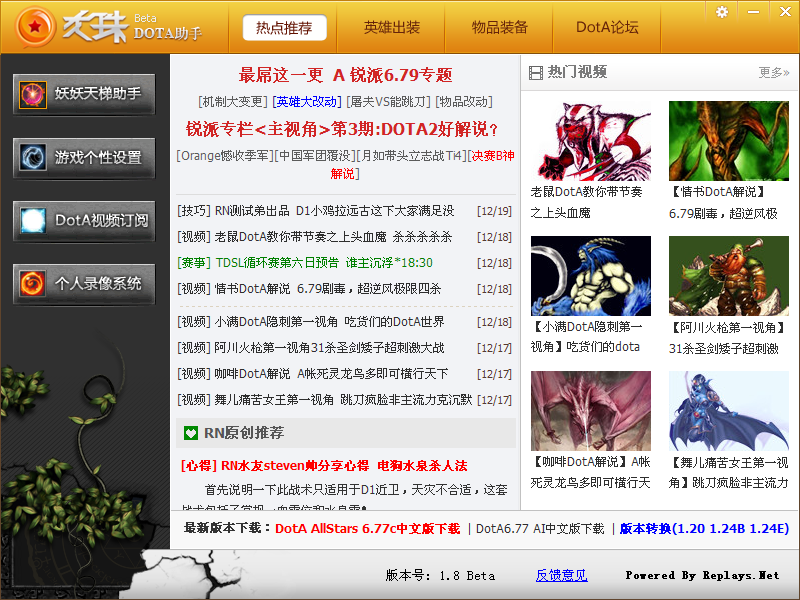The image size is (800, 600).
Task: Open the [机制大变更] link
Action: point(233,102)
